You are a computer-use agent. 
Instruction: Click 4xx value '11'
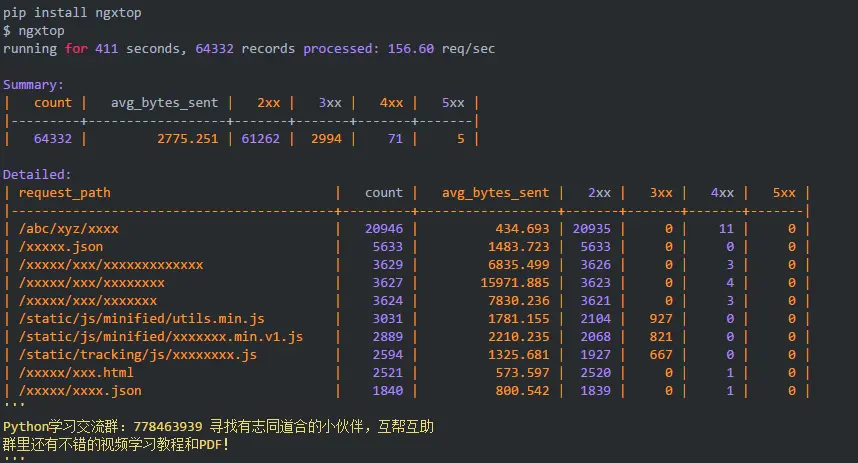click(x=726, y=229)
